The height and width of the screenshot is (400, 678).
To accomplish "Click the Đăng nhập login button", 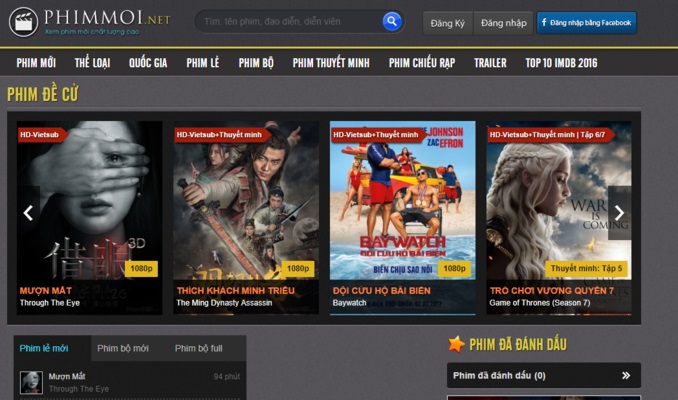I will (x=503, y=22).
